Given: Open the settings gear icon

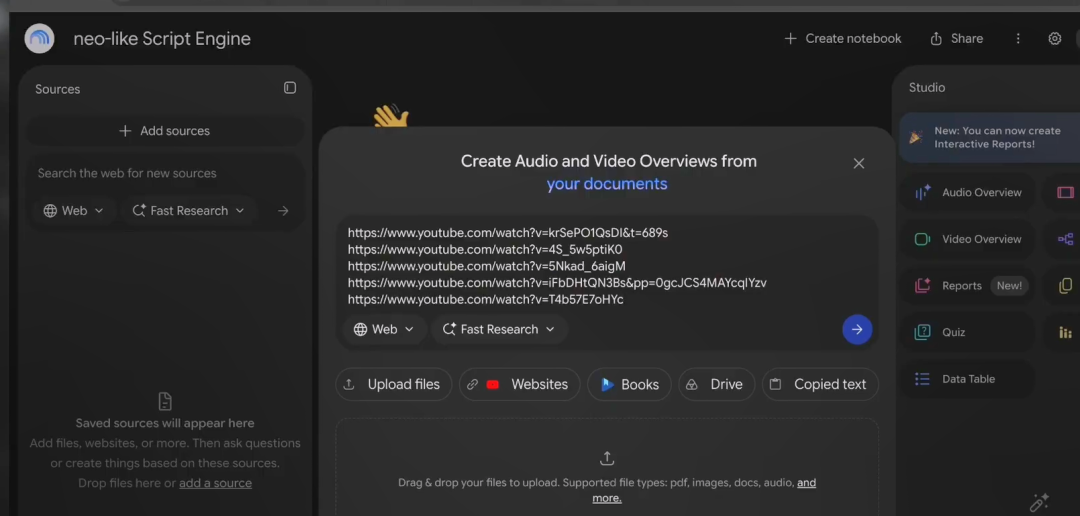Looking at the screenshot, I should click(1055, 39).
